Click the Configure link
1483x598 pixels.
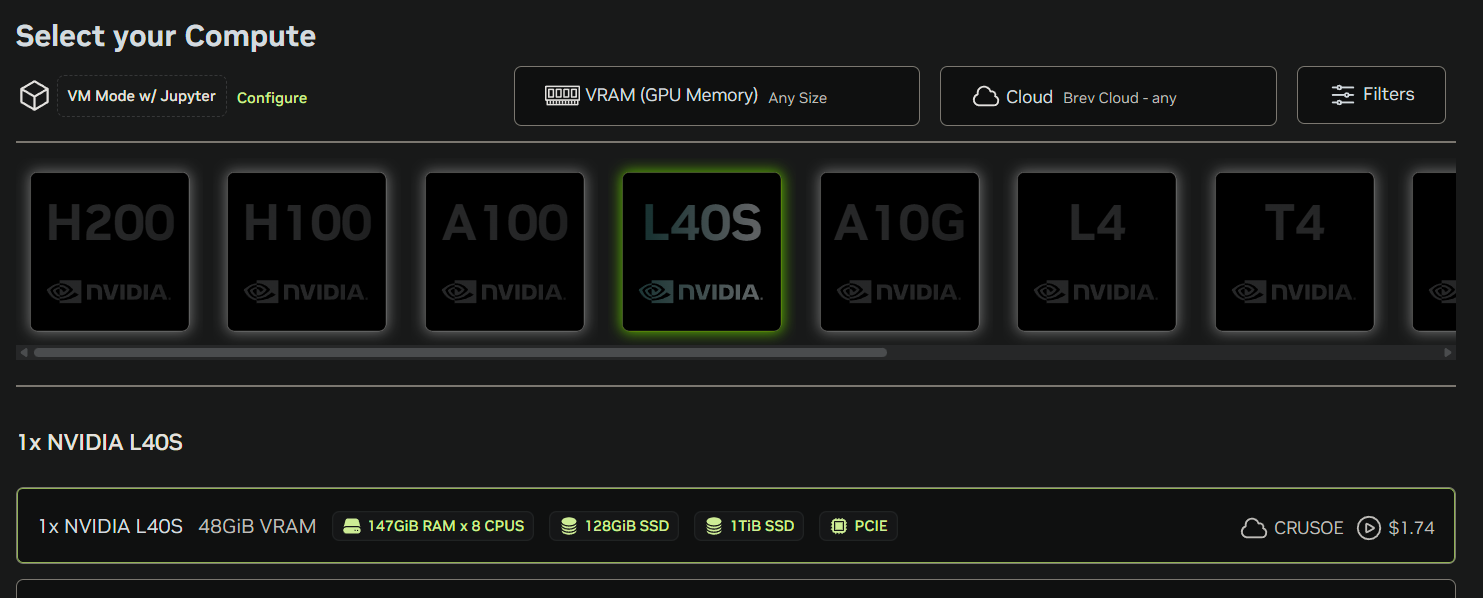[272, 98]
